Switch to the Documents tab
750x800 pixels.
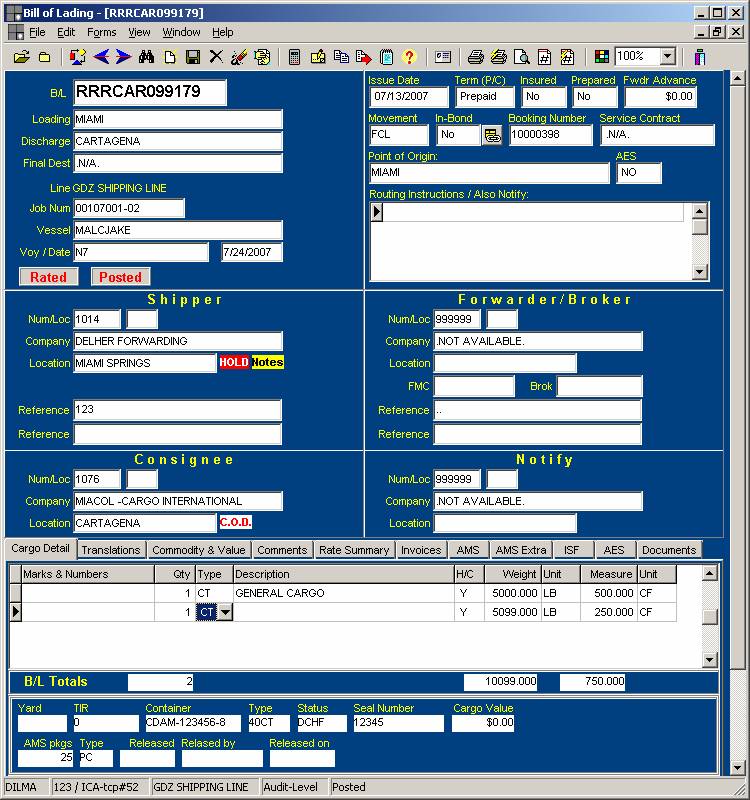pyautogui.click(x=669, y=550)
